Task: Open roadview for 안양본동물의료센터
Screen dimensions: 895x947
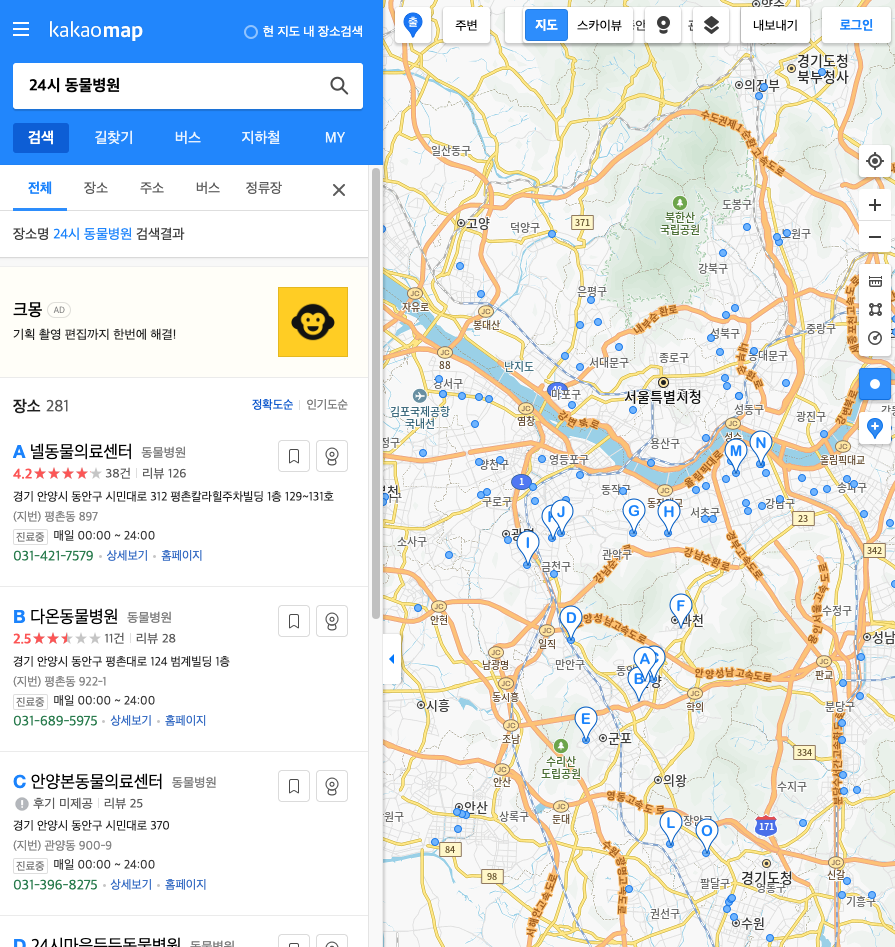Action: (x=332, y=786)
